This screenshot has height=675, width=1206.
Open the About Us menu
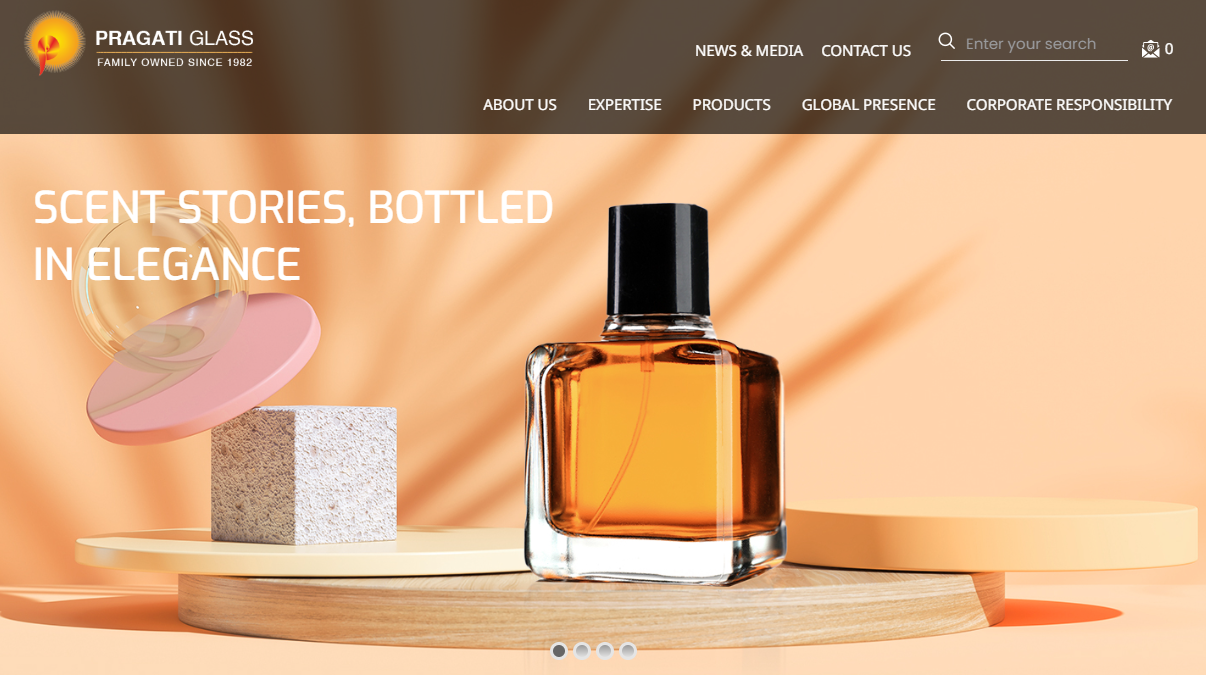(520, 104)
